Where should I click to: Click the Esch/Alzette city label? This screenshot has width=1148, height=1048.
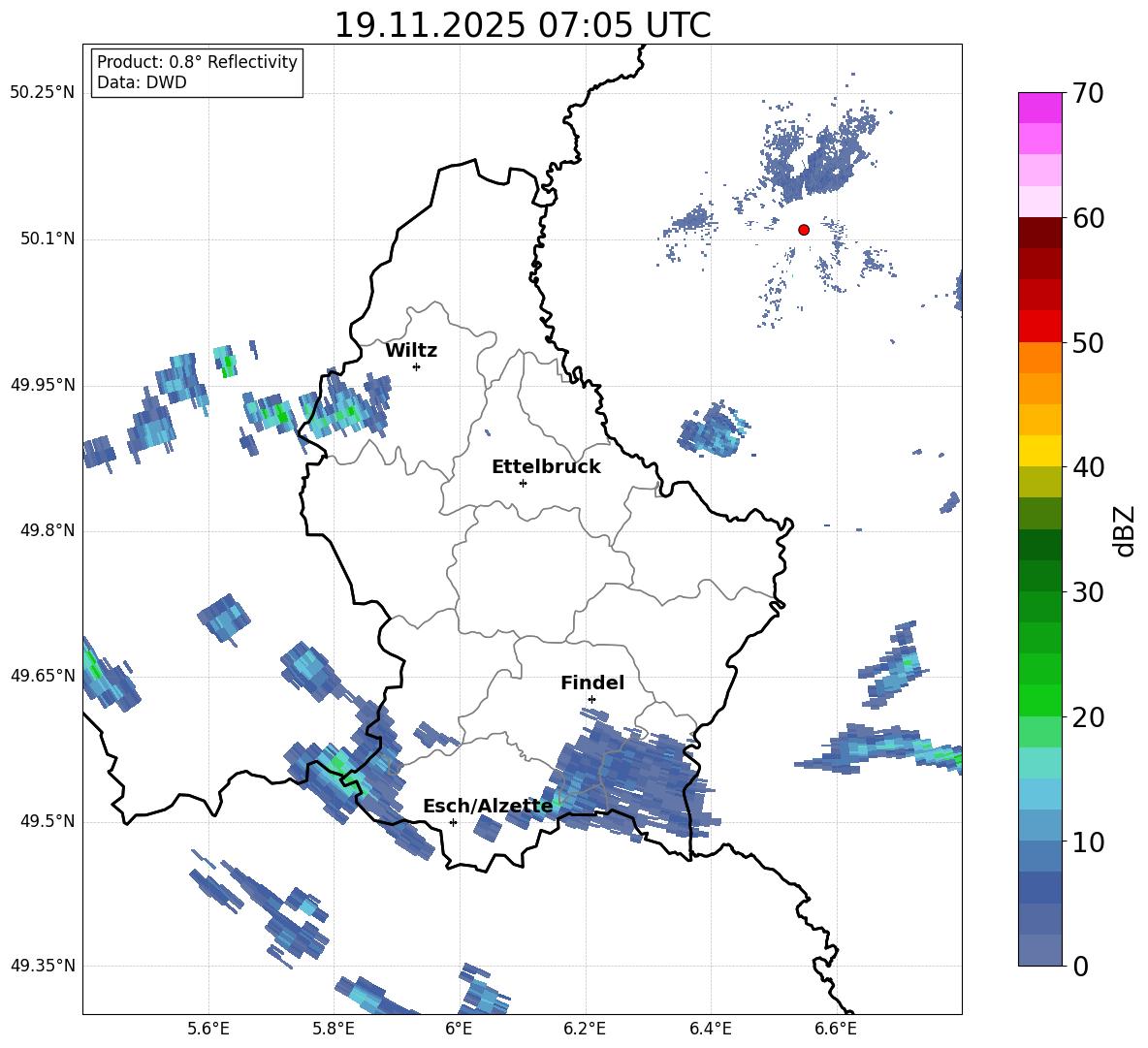pyautogui.click(x=488, y=806)
